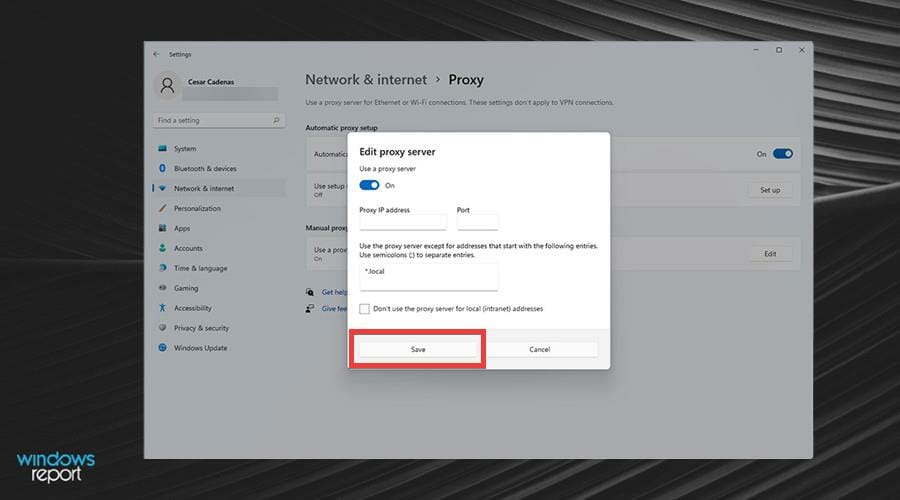Screen dimensions: 900x500
Task: Click the Privacy & security shield icon
Action: 162,328
